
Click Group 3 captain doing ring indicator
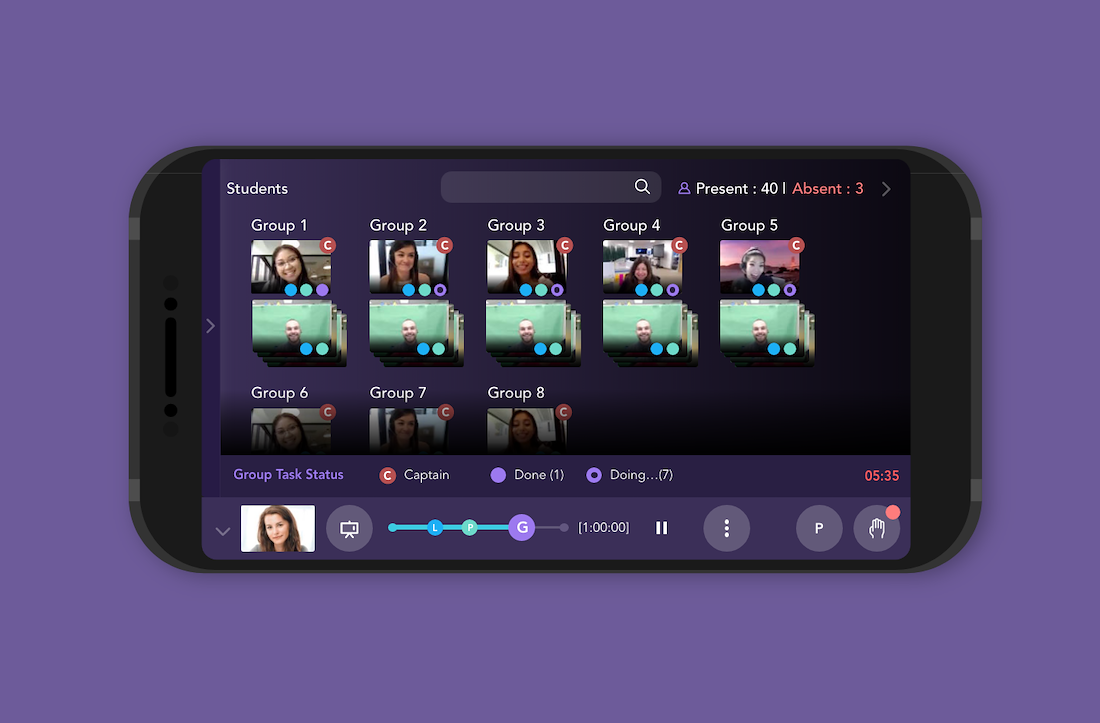(557, 290)
